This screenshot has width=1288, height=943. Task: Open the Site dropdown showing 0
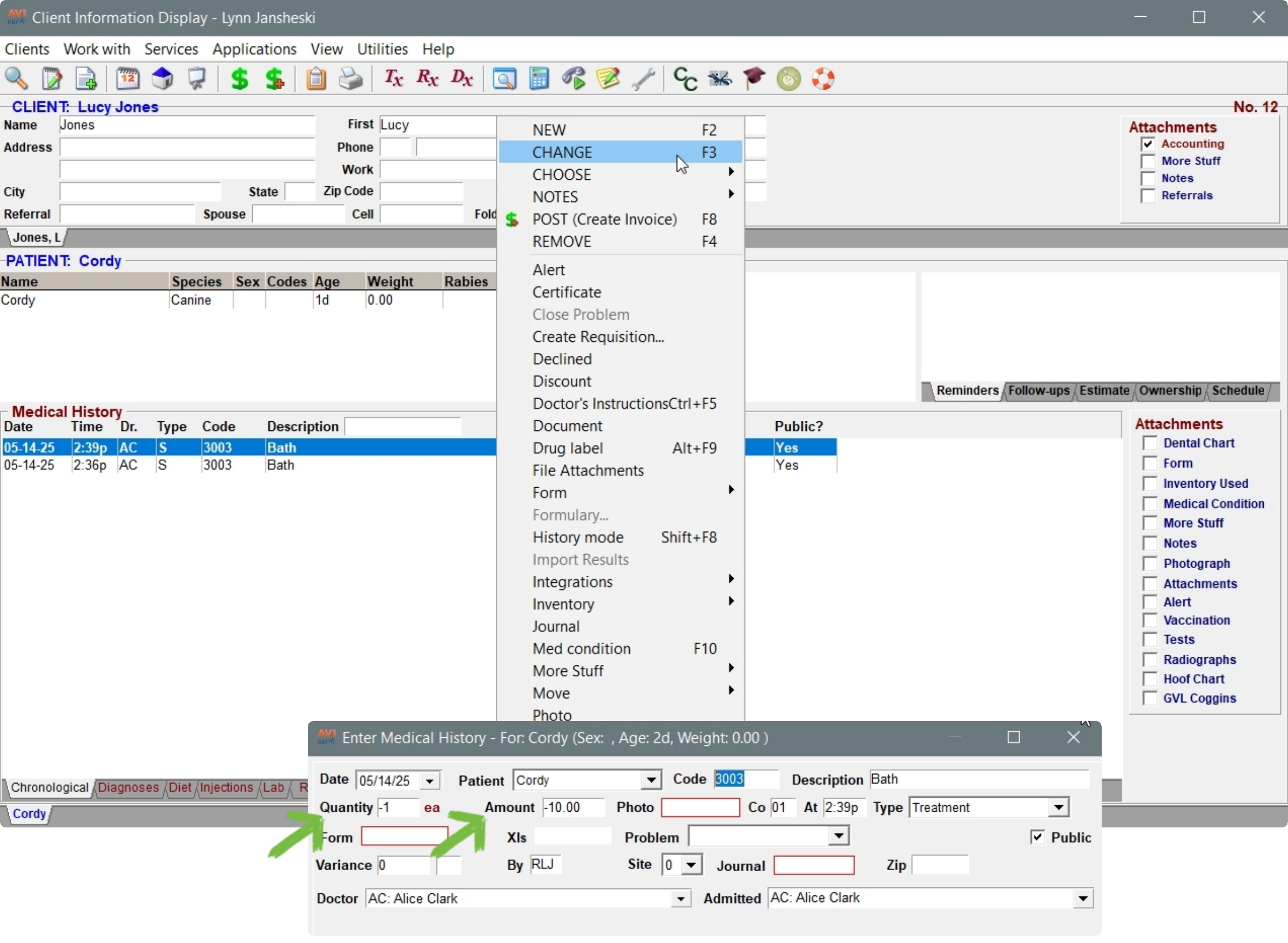[x=691, y=864]
